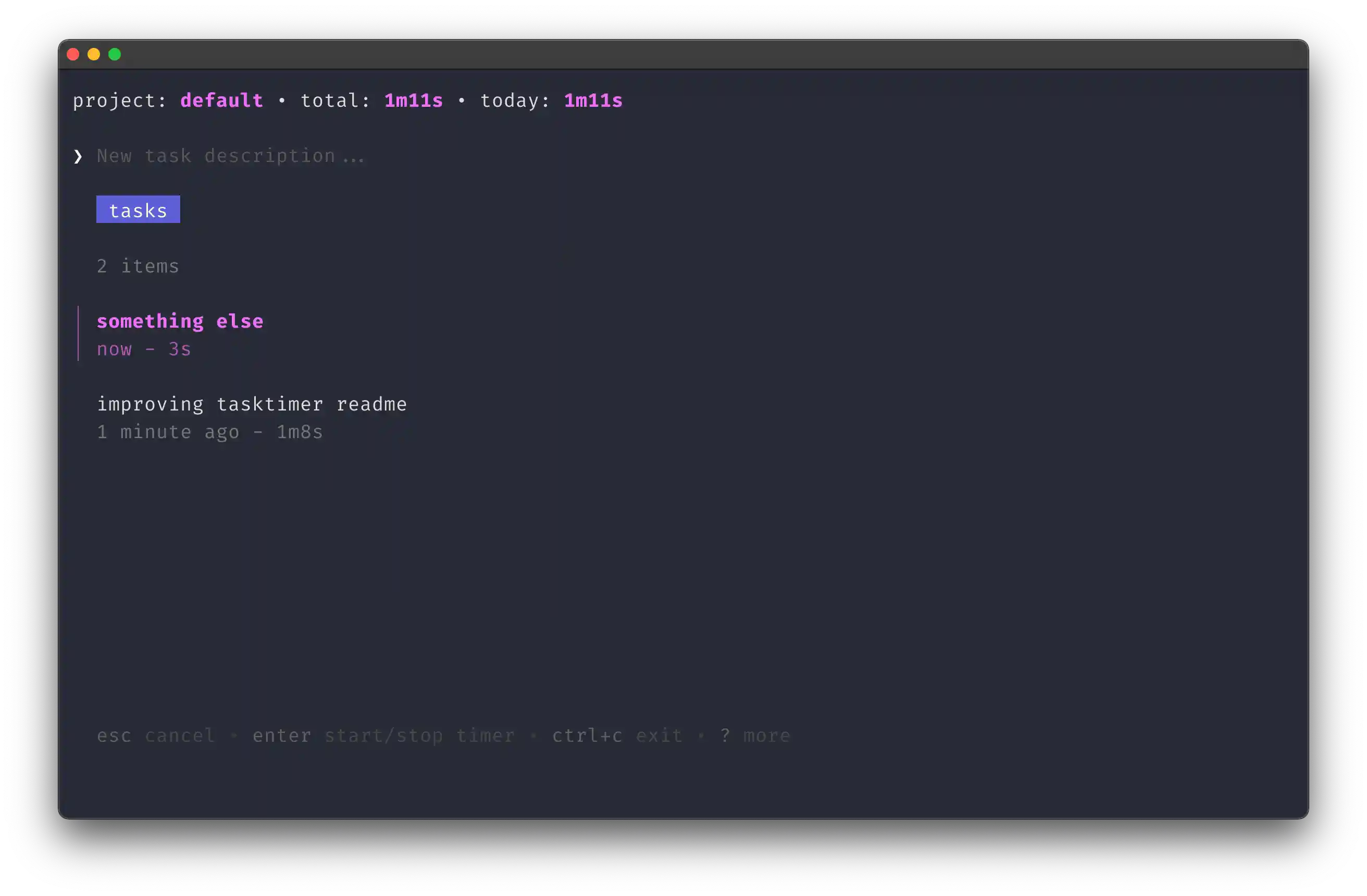
Task: Select 'improving tasktimer readme' task
Action: pyautogui.click(x=252, y=404)
